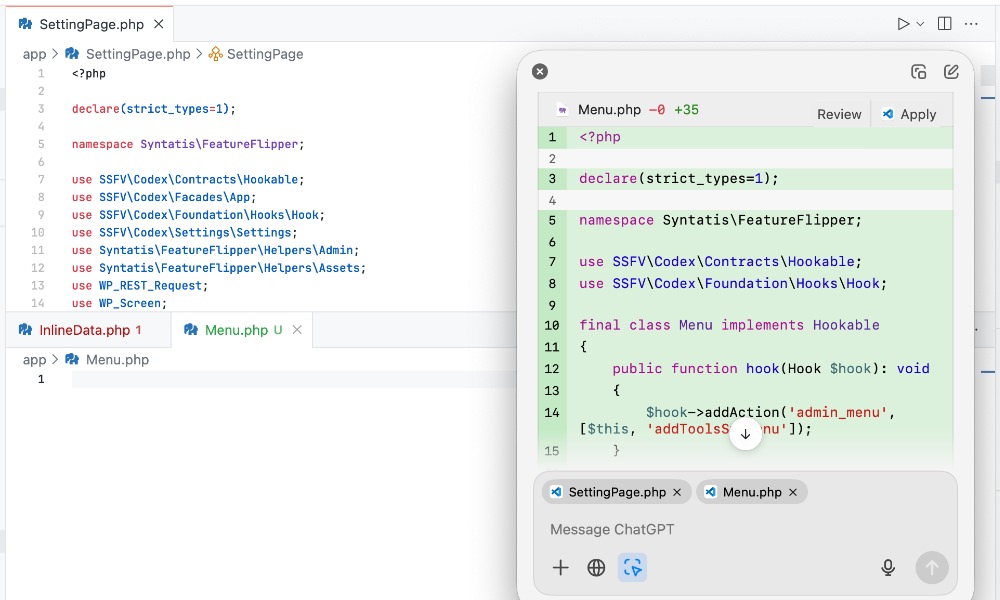
Task: Run the PHP file with play icon
Action: (903, 24)
